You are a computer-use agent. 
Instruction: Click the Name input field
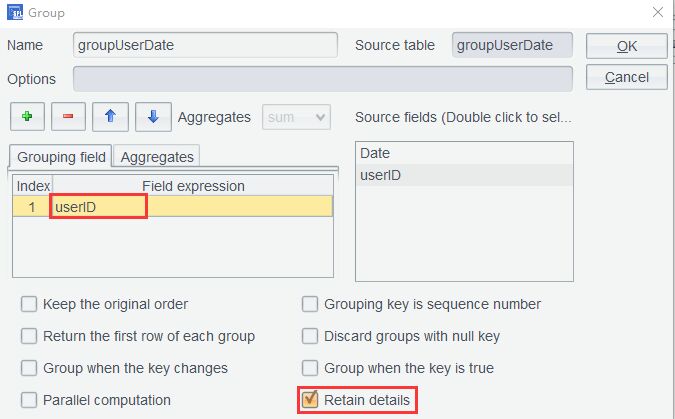(x=205, y=46)
